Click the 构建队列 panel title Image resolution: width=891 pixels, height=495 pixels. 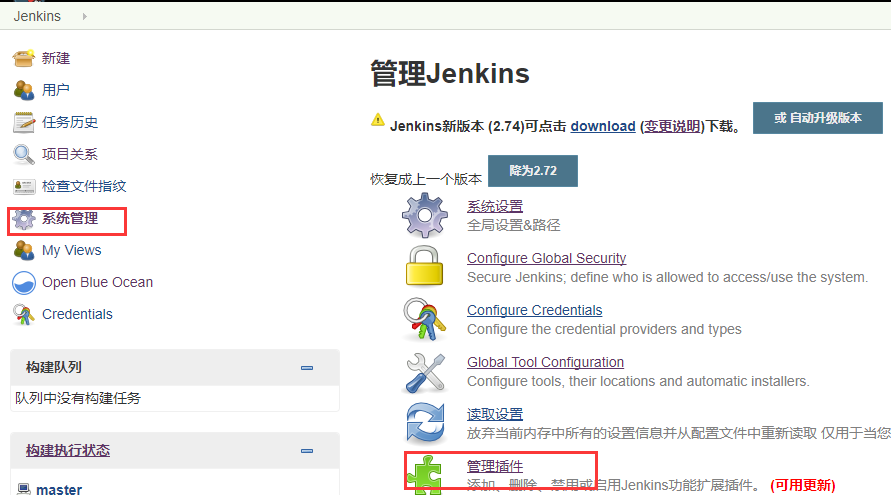pyautogui.click(x=54, y=367)
